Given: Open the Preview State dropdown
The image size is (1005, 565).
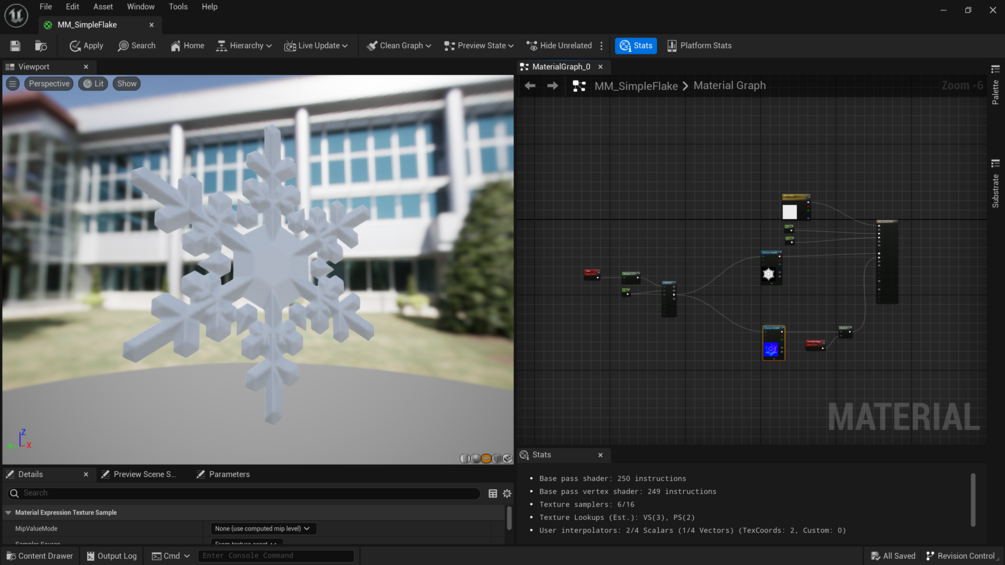Looking at the screenshot, I should (479, 45).
